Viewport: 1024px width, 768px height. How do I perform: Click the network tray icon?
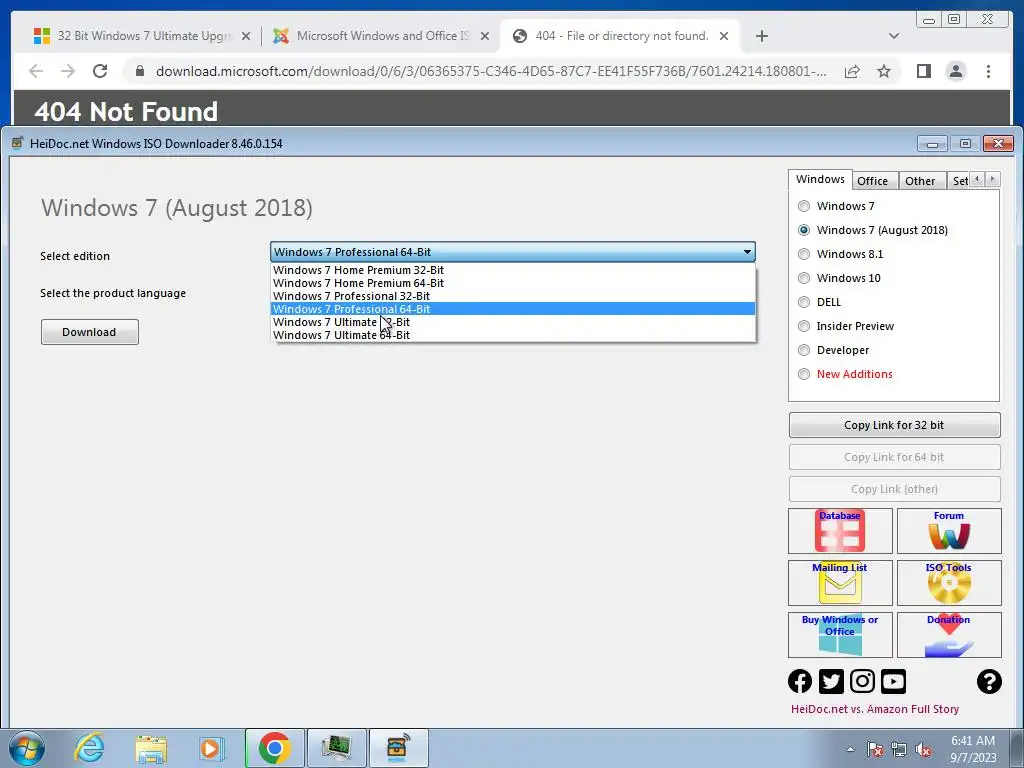tap(899, 750)
